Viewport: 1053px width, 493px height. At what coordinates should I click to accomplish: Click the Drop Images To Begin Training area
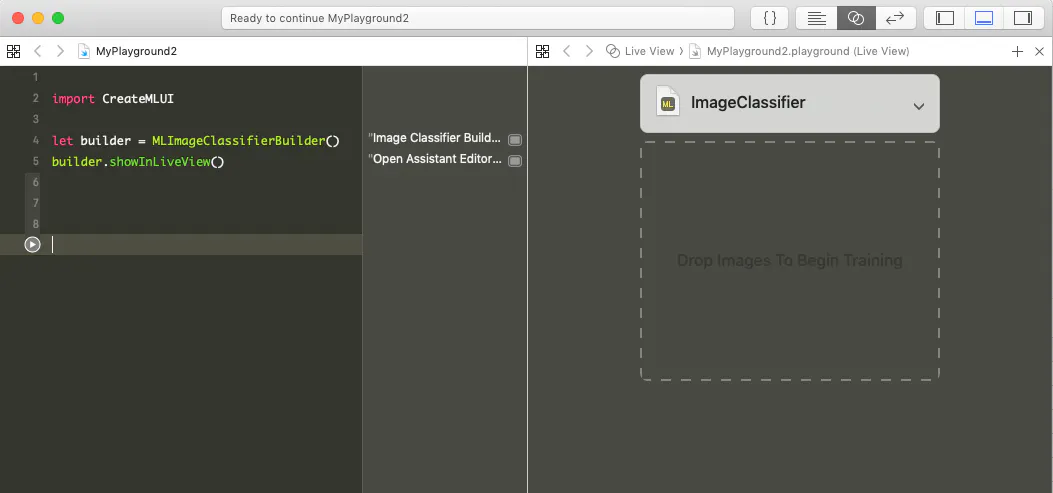790,261
